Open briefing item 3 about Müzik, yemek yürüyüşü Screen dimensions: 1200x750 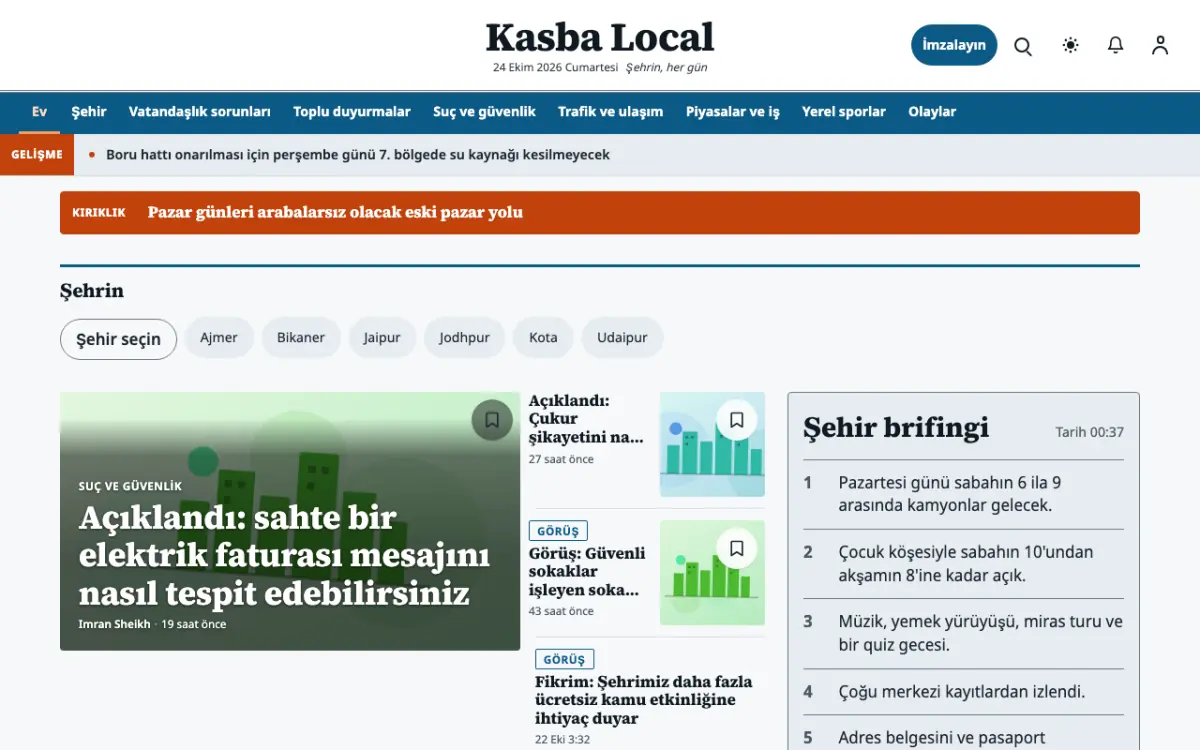964,634
